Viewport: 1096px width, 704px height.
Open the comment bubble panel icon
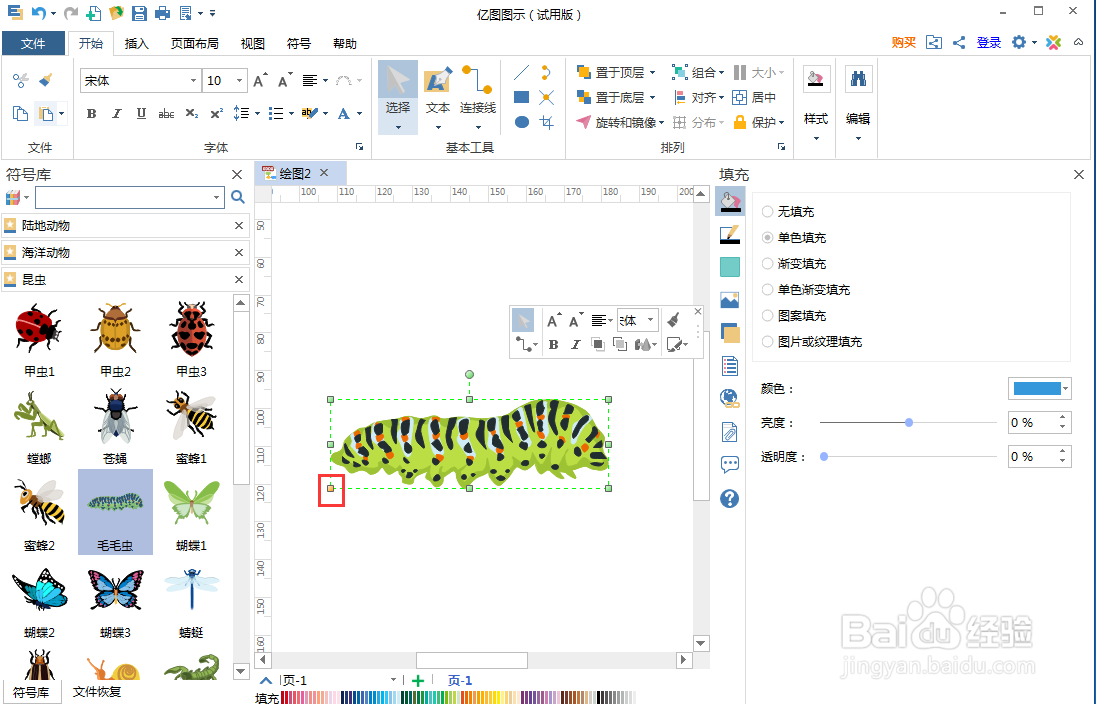730,464
